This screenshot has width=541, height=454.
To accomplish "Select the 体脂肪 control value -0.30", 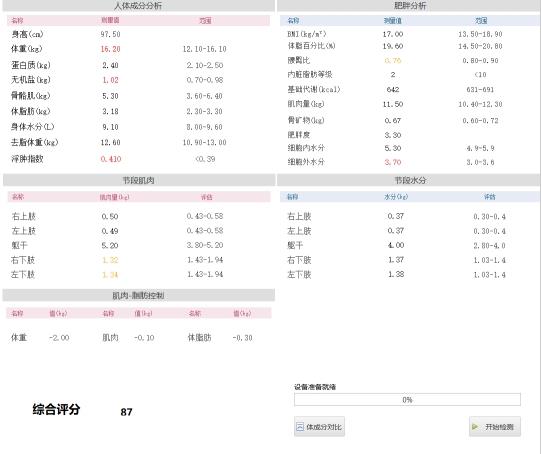I will coord(243,338).
